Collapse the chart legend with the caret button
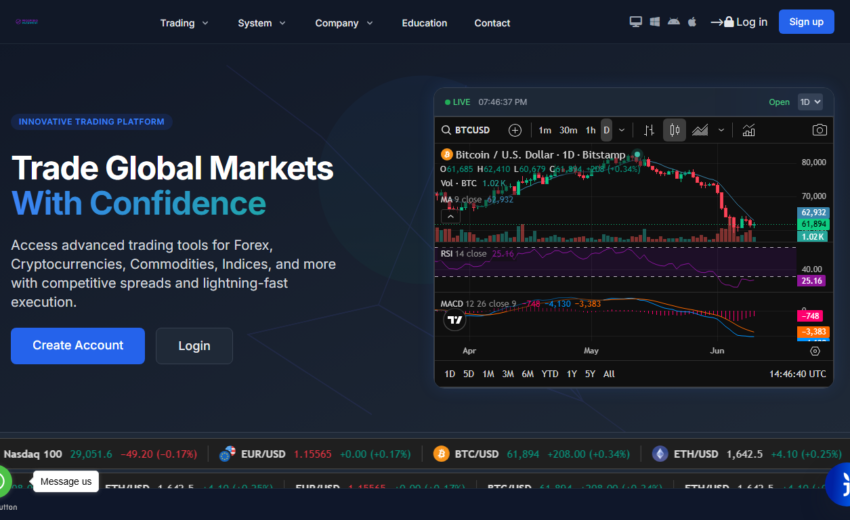Image resolution: width=850 pixels, height=520 pixels. pyautogui.click(x=450, y=216)
